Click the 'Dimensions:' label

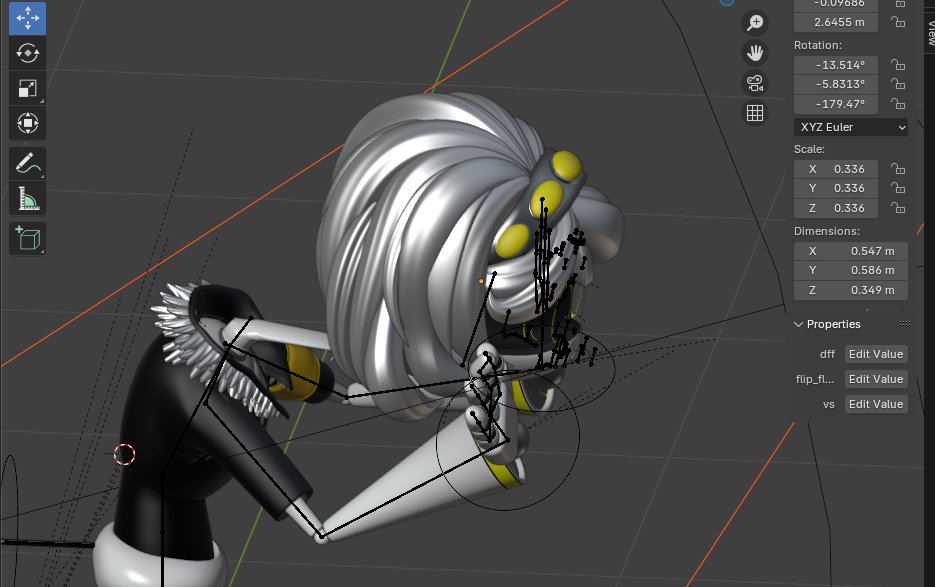[826, 231]
